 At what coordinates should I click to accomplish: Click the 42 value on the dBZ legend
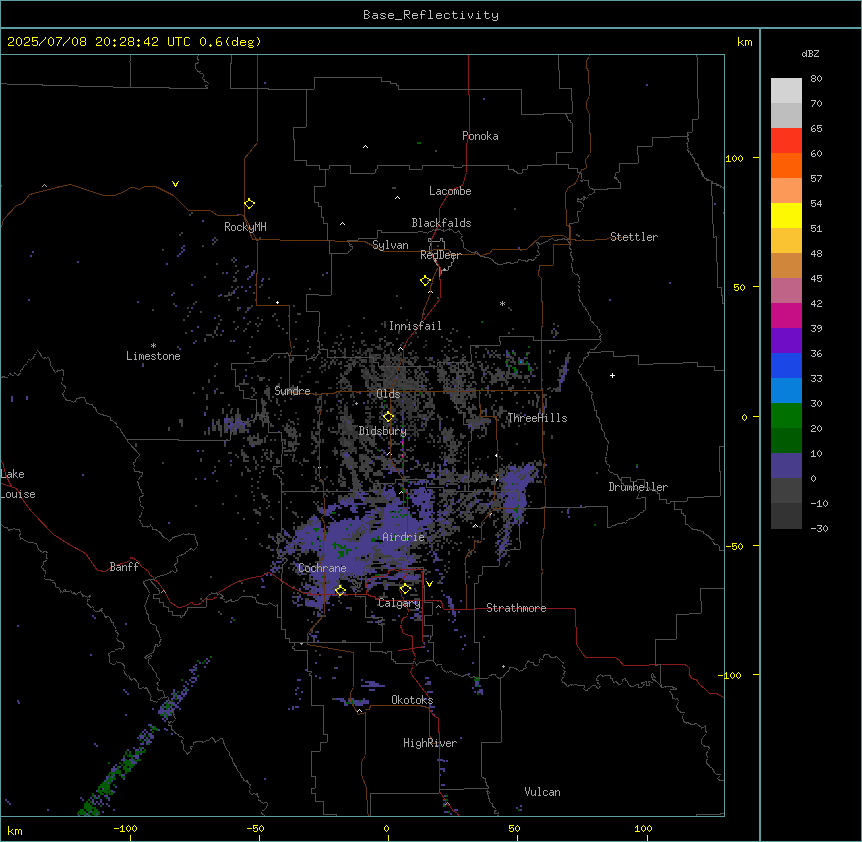click(x=816, y=303)
